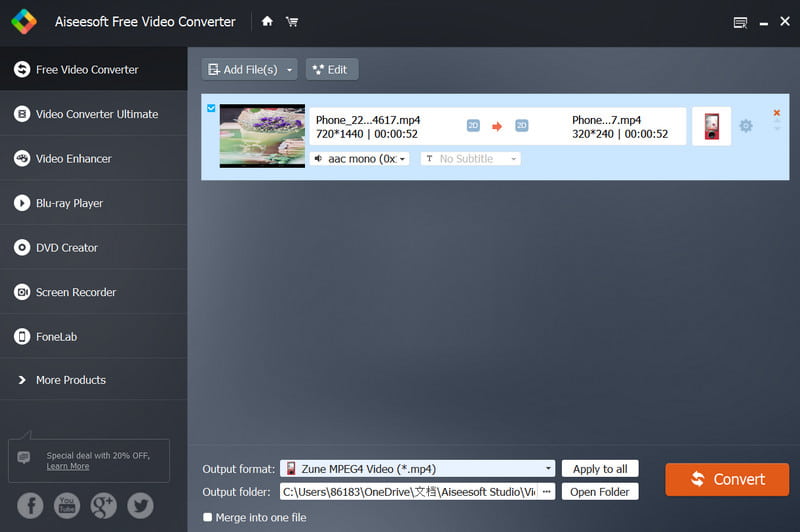Click the special deal chat bubble icon
This screenshot has width=800, height=532.
tap(23, 457)
